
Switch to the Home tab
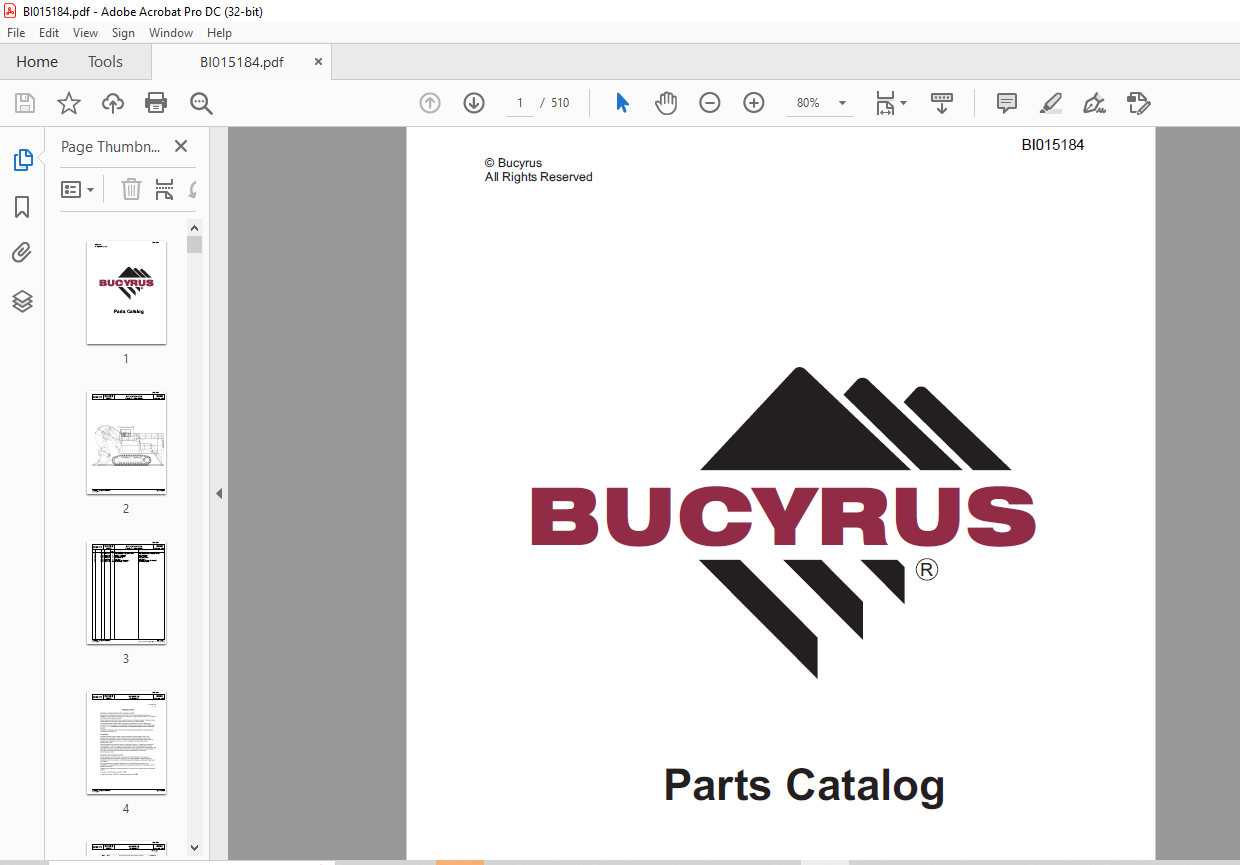(37, 62)
